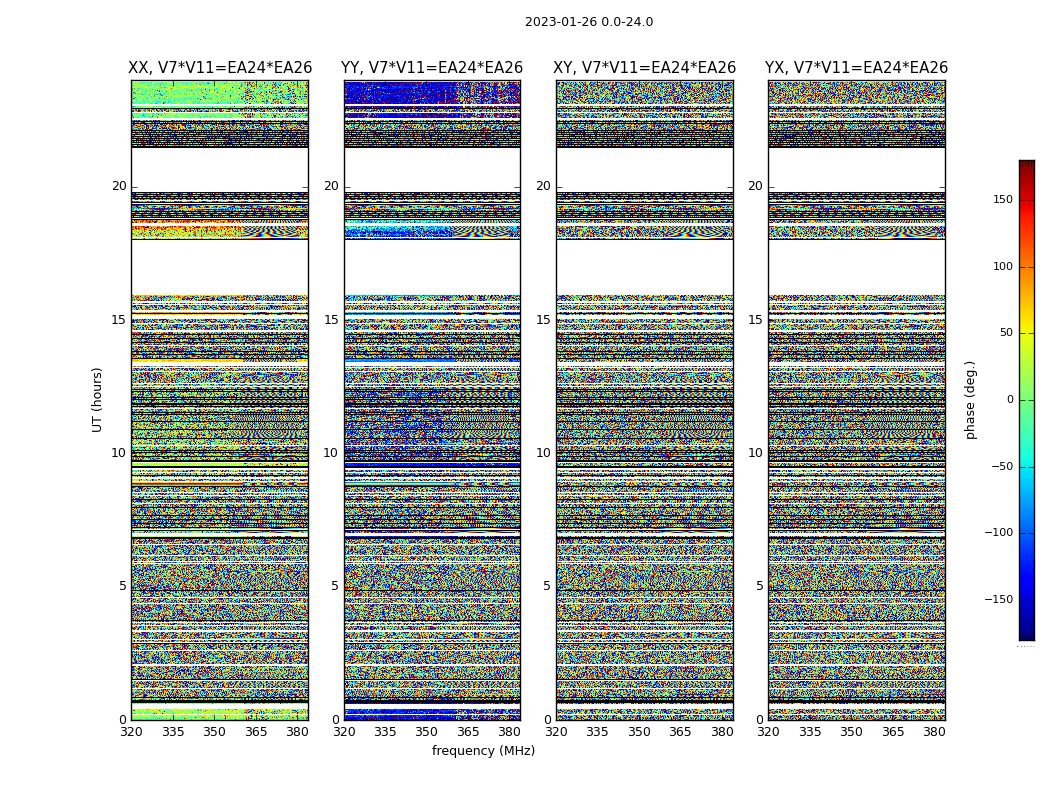Select the YY, V7*V11=EA24*EA26 panel title

(x=432, y=68)
